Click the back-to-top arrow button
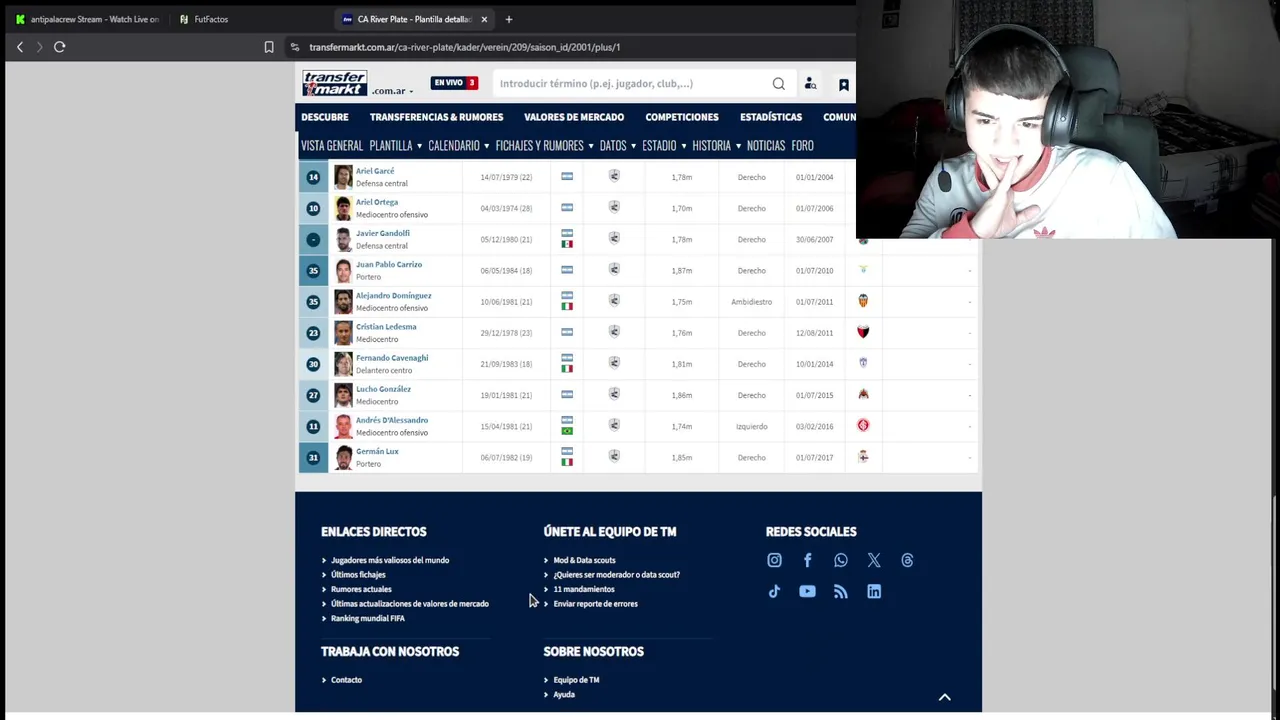 point(944,697)
